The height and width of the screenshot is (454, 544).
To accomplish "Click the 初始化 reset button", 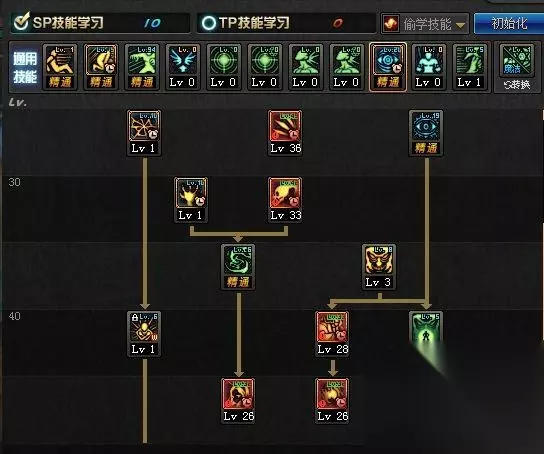I will 509,24.
